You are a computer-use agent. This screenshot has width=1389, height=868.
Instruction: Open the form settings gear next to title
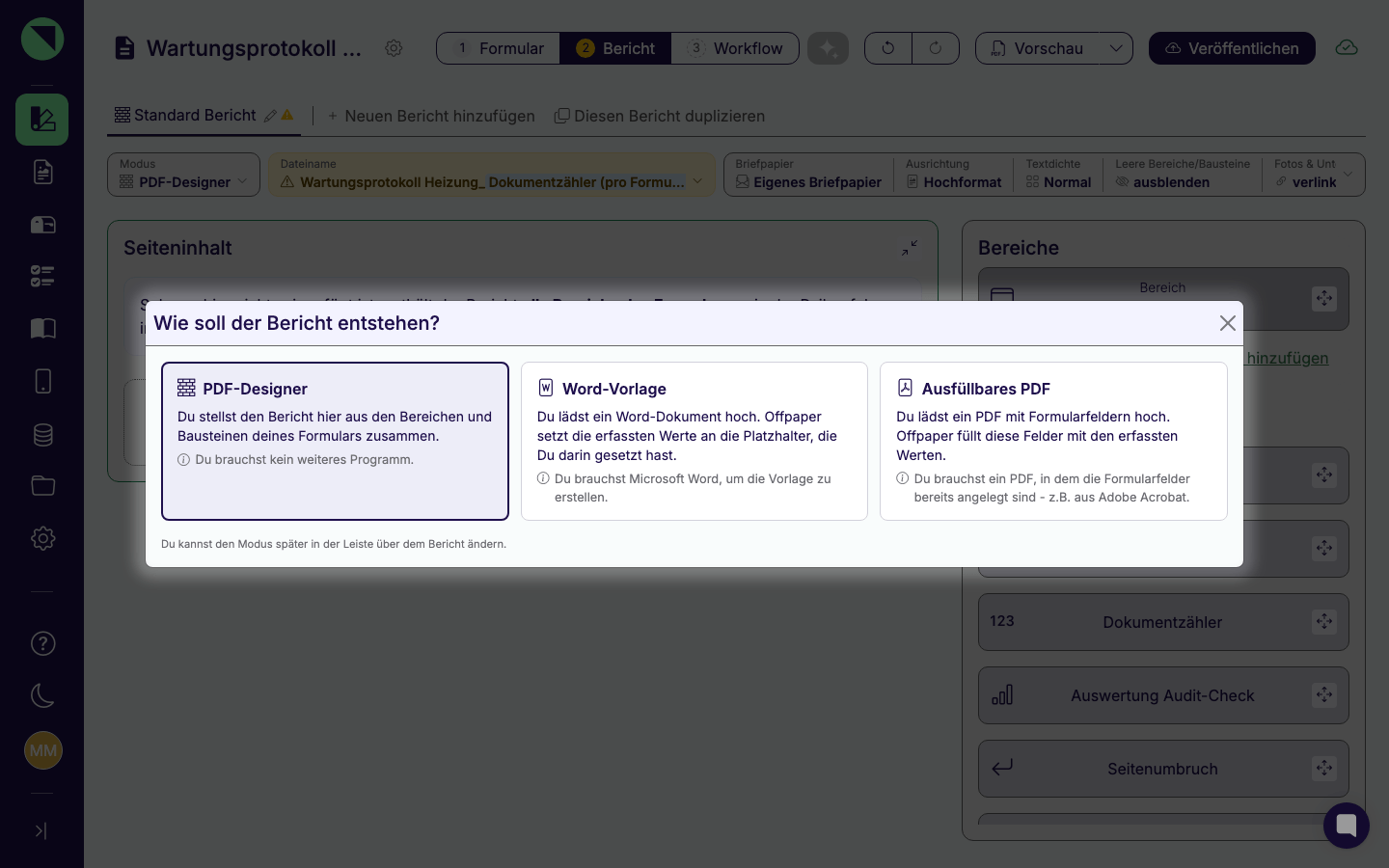pos(394,48)
